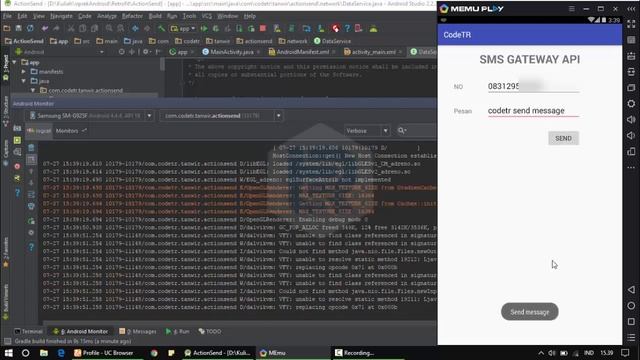Click the green Run app icon
This screenshot has width=640, height=360.
coord(204,29)
